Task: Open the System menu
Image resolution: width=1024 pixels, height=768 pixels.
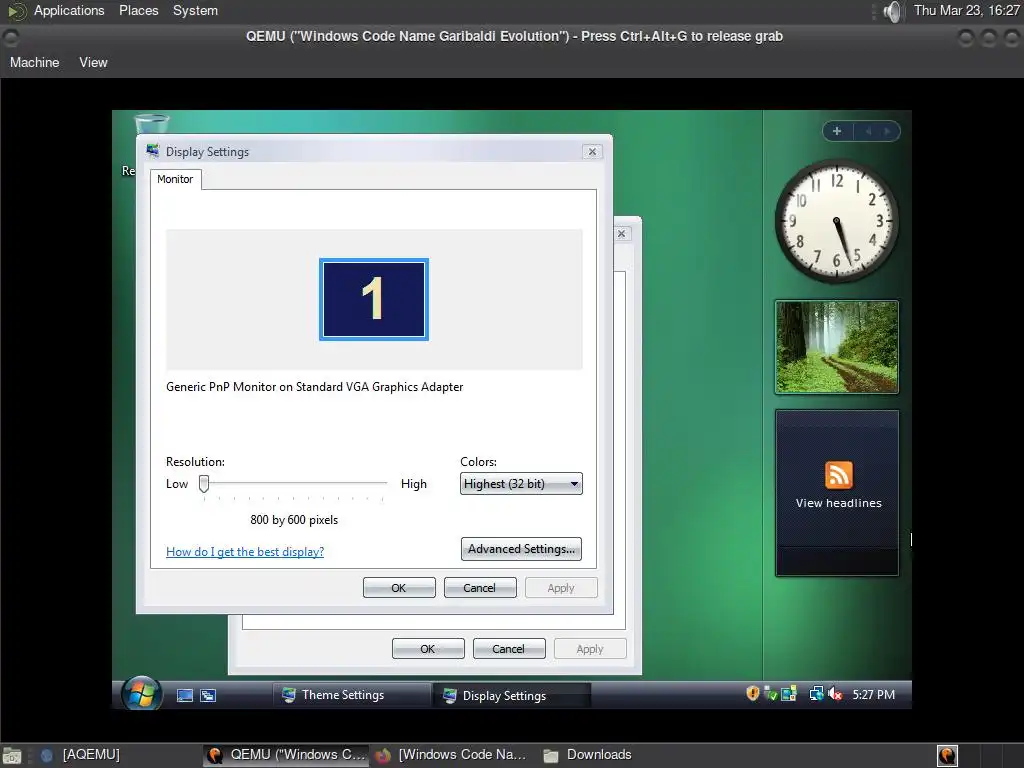Action: (x=195, y=10)
